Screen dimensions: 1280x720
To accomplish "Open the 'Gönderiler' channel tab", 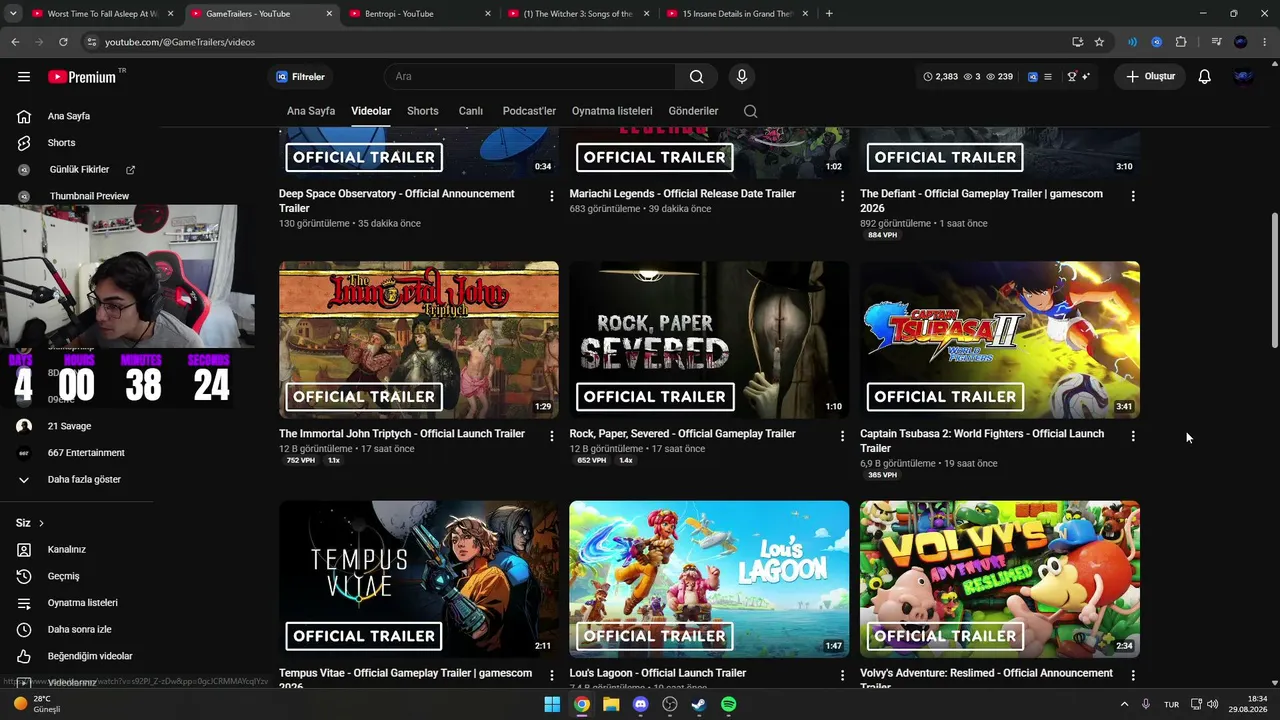I will click(x=693, y=111).
